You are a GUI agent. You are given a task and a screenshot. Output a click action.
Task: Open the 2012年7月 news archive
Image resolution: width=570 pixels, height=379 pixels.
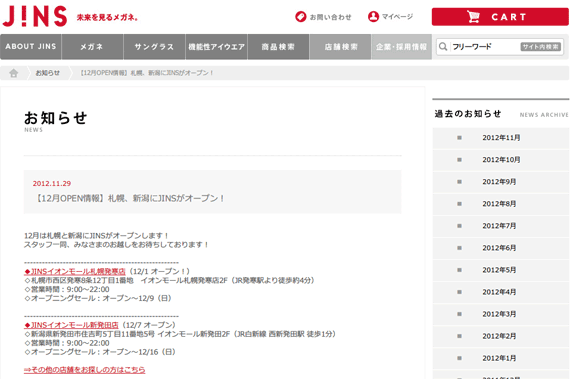tap(501, 226)
